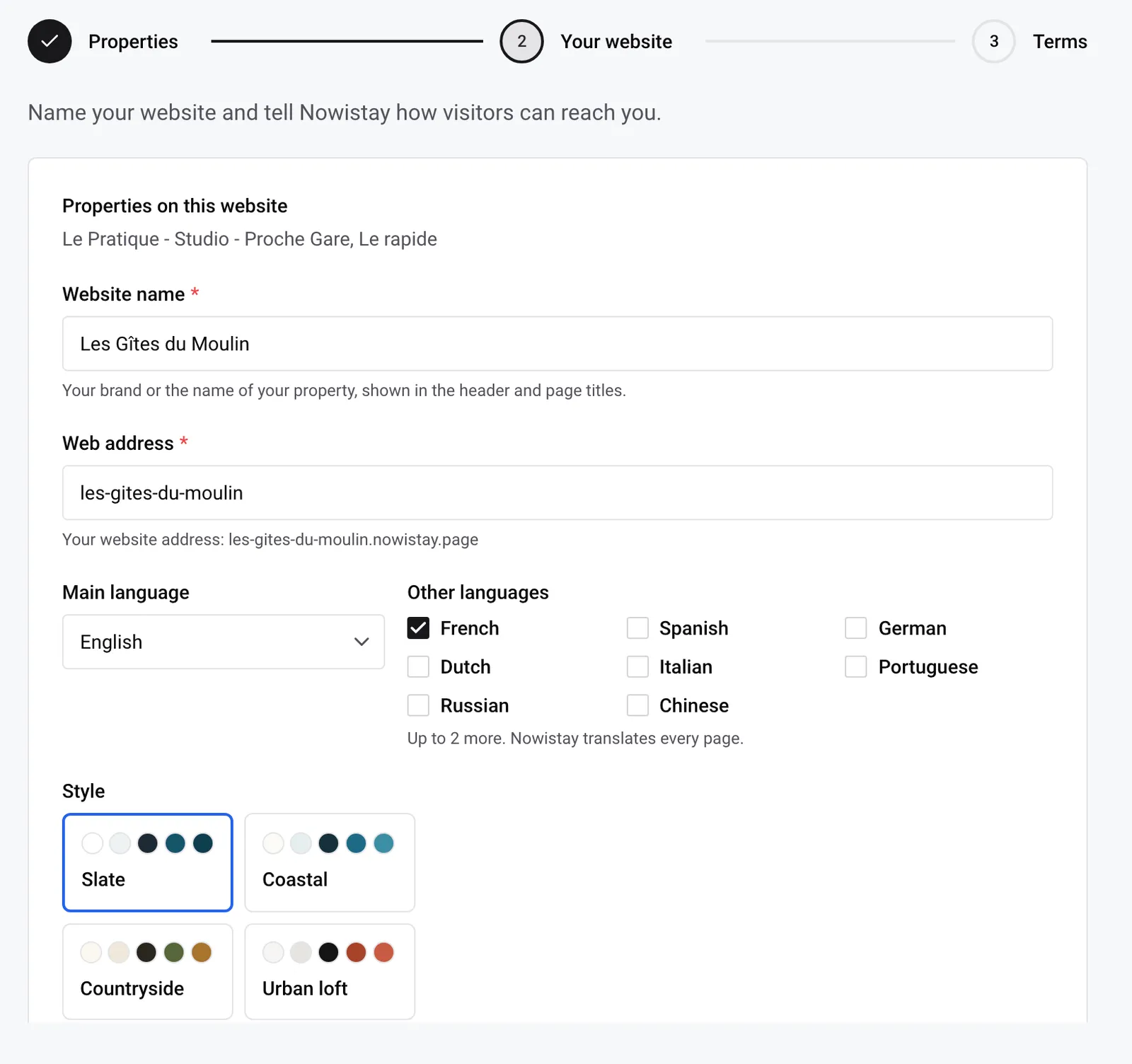Focus the Web address input field

point(558,492)
